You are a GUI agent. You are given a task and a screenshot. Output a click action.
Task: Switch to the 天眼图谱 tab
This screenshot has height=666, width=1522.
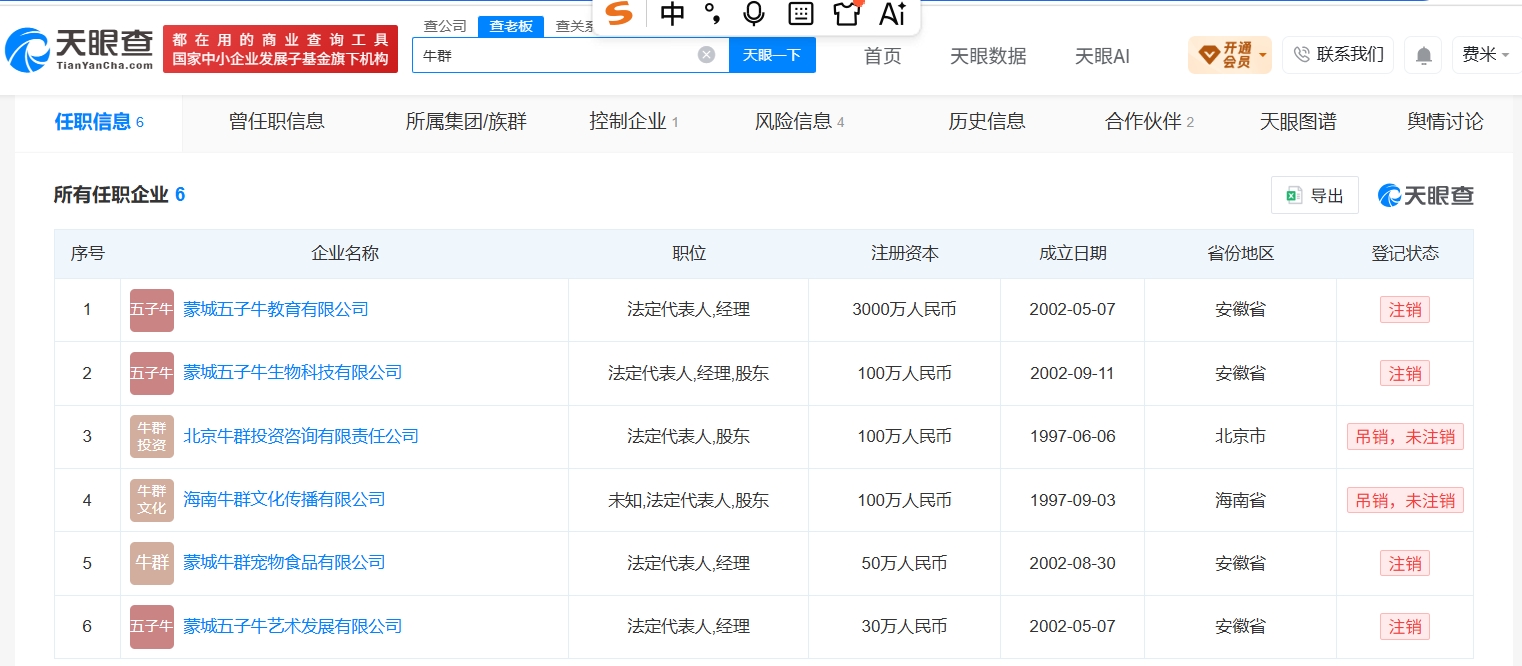1298,123
